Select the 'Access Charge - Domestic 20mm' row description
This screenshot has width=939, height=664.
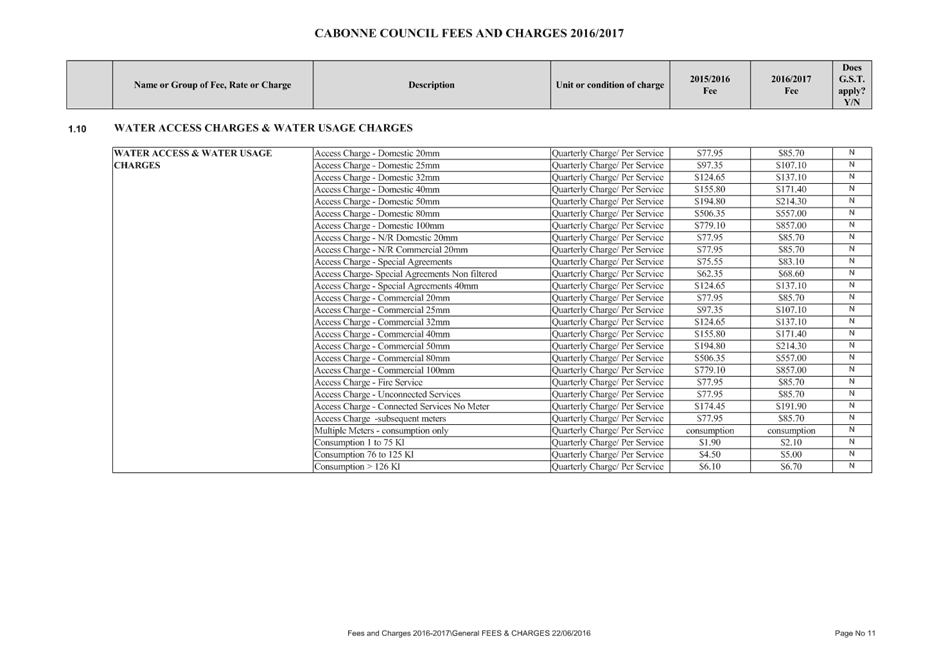point(377,153)
